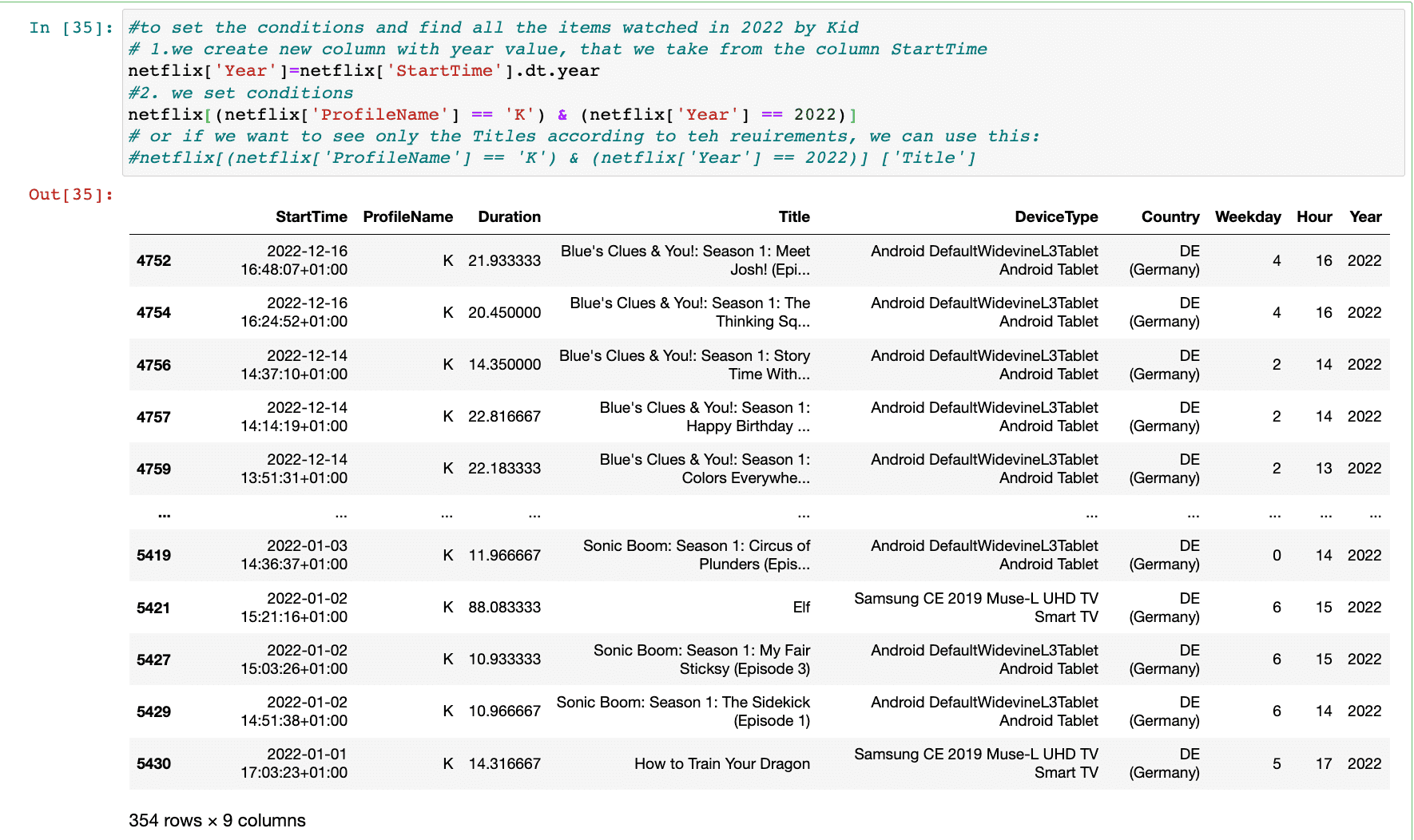Click the 'Elf' title cell
Screen dimensions: 1414x840
click(800, 608)
